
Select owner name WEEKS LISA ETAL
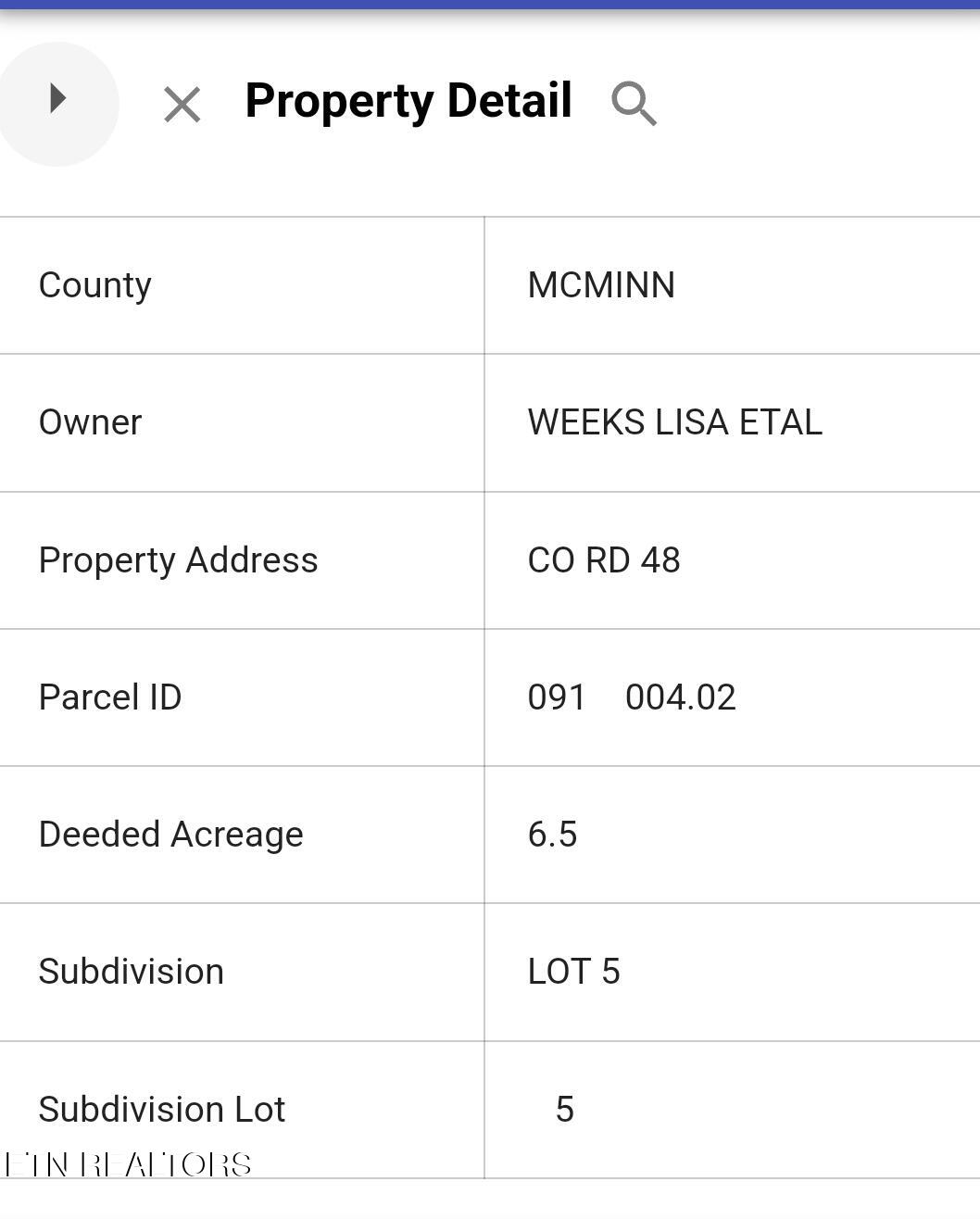click(674, 422)
